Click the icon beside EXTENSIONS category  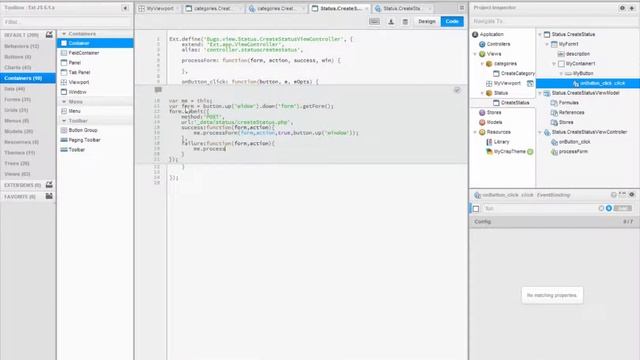click(49, 185)
